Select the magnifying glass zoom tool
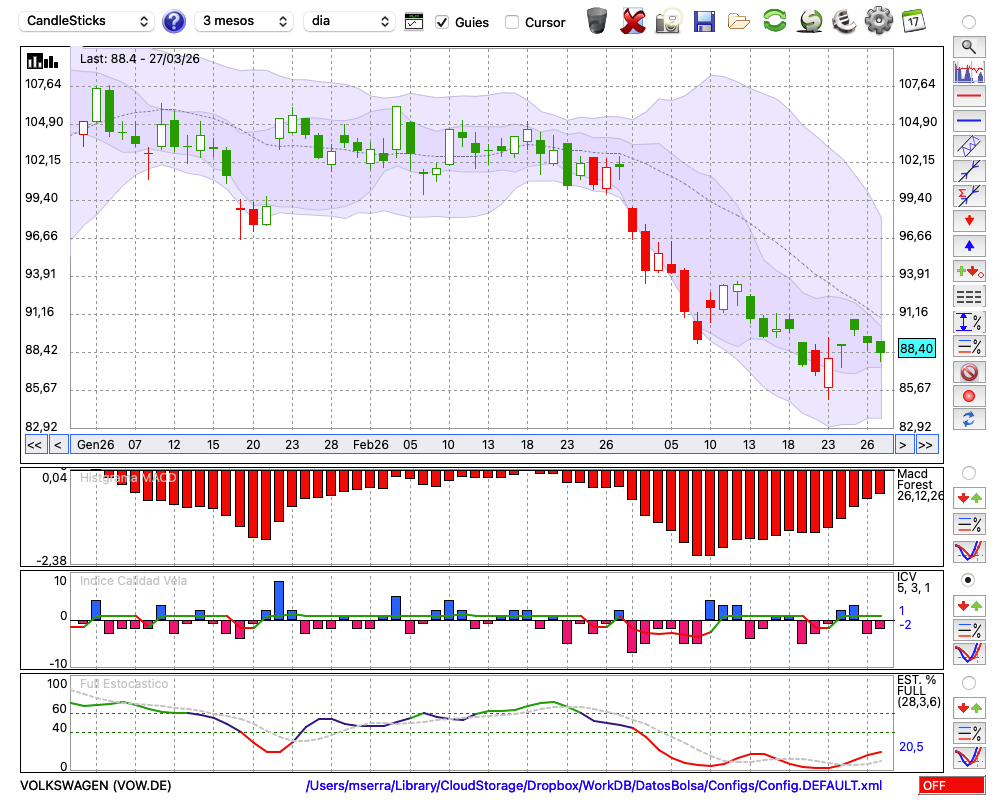This screenshot has width=1000, height=800. click(968, 46)
